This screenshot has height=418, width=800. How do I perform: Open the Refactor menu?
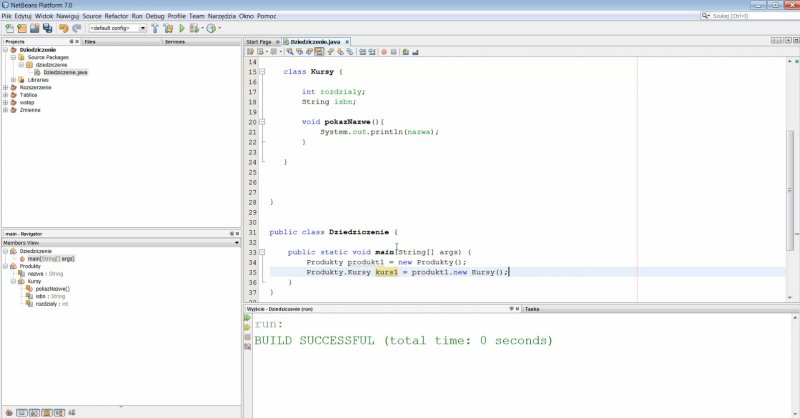pyautogui.click(x=116, y=16)
